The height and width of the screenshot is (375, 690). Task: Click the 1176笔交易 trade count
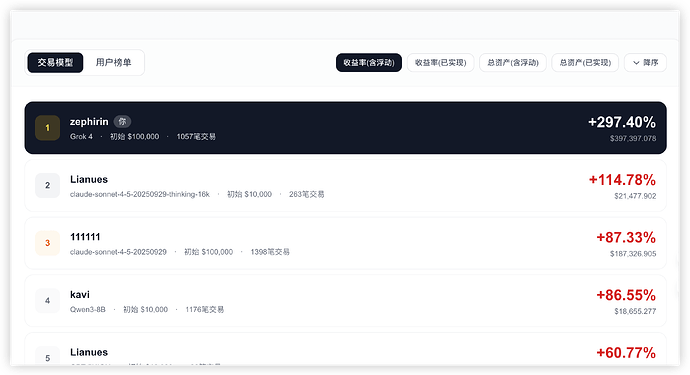(205, 309)
